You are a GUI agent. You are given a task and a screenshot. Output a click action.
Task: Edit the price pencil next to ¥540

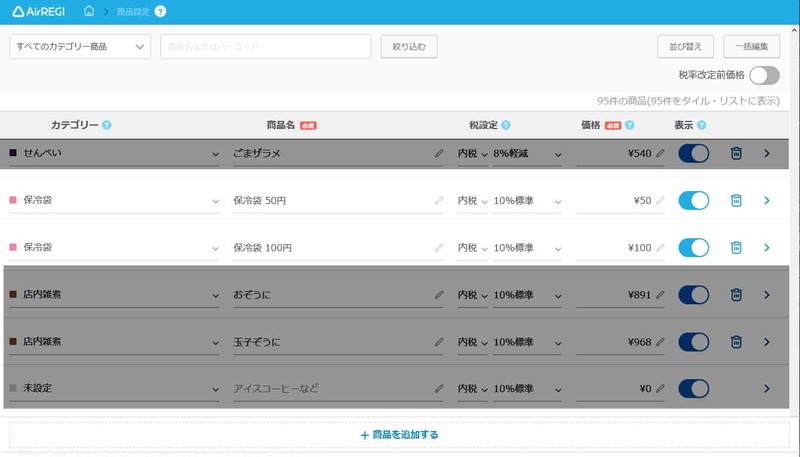(660, 153)
